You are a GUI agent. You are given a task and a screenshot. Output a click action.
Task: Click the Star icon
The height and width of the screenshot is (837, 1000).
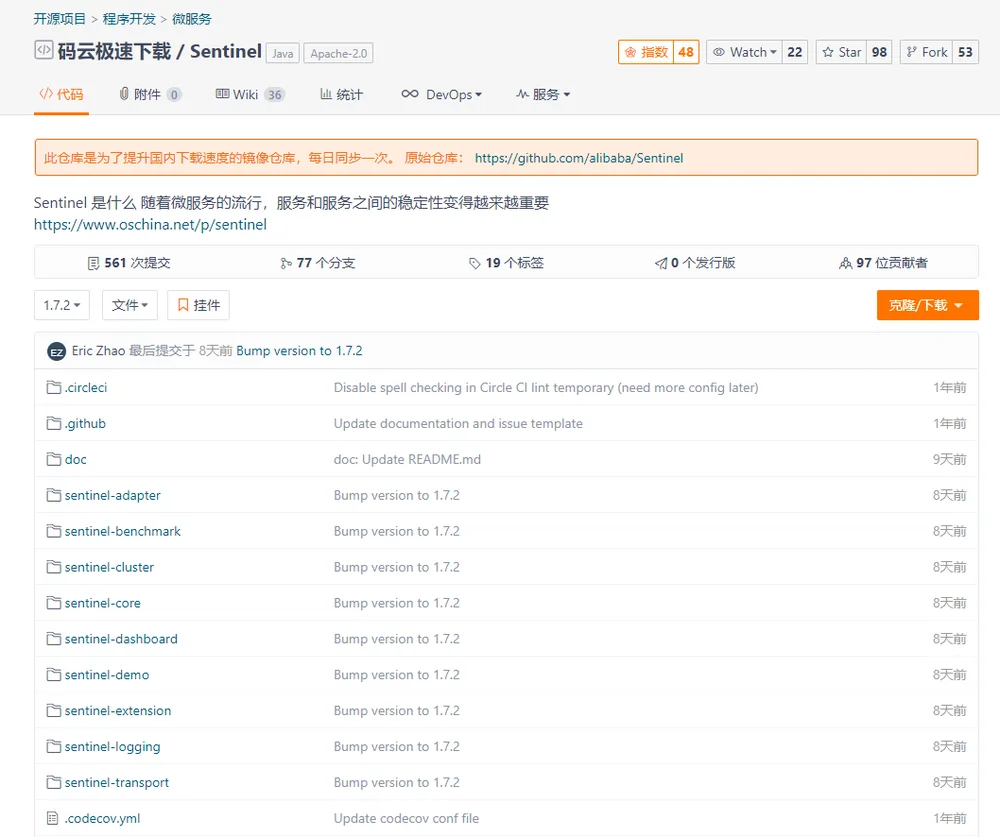click(x=828, y=52)
